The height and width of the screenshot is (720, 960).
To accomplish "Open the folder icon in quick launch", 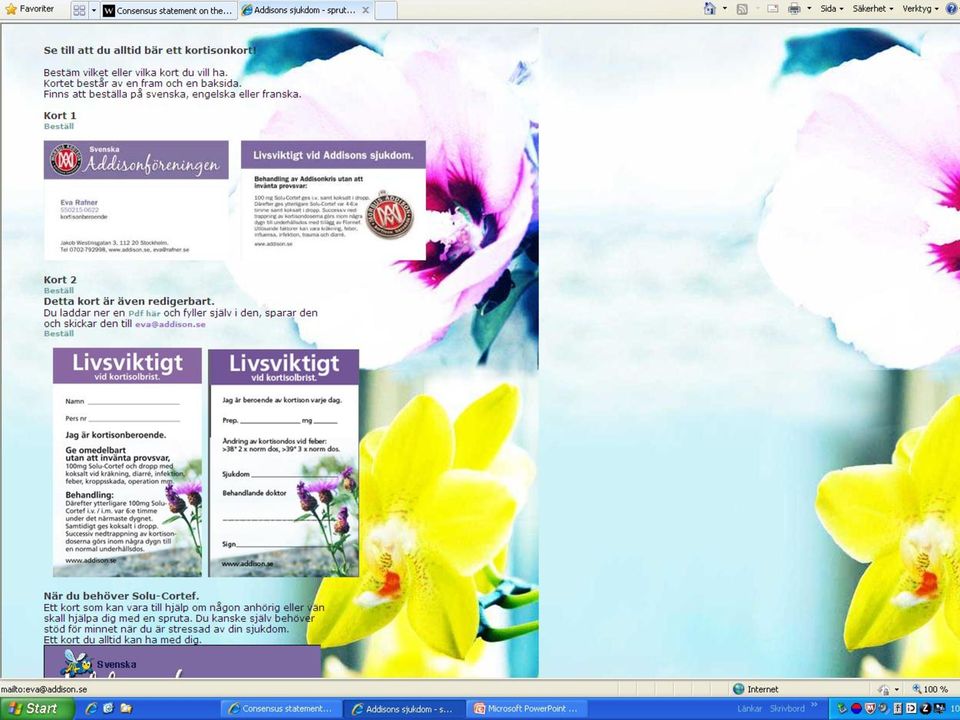I will click(x=126, y=709).
